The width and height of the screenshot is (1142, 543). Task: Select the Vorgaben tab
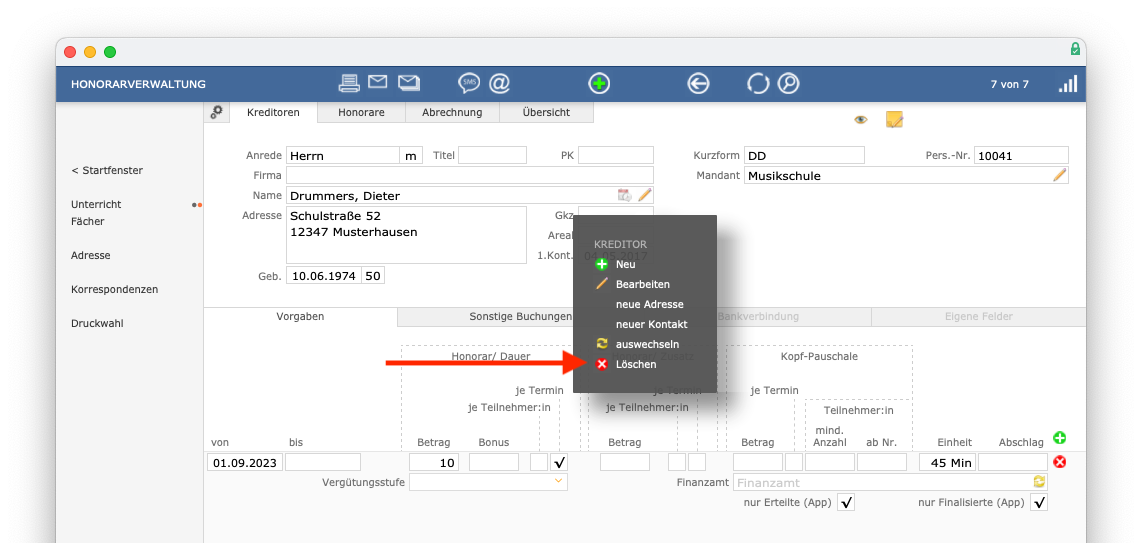pyautogui.click(x=300, y=317)
